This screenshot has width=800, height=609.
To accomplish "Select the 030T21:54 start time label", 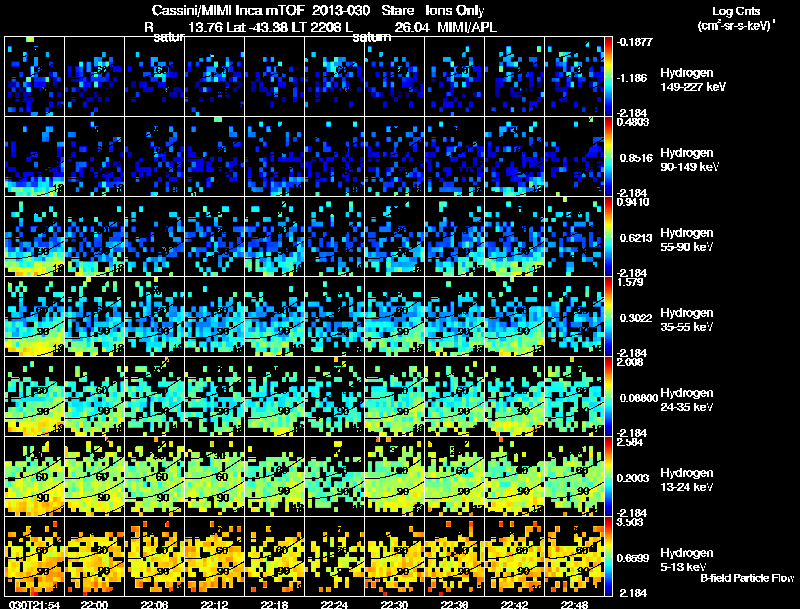I will click(x=34, y=605).
